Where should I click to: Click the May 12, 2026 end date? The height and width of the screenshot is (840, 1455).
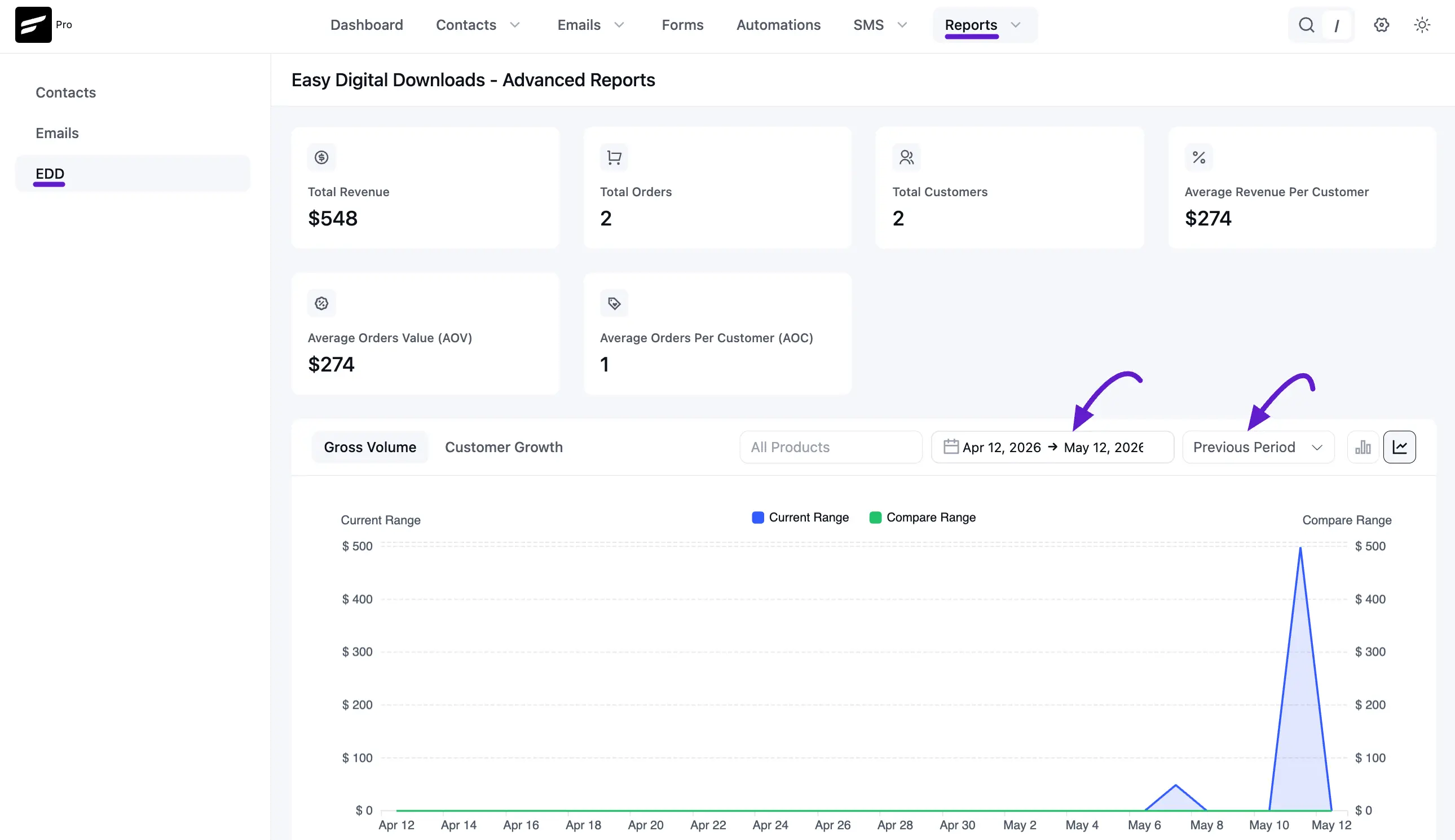1104,447
